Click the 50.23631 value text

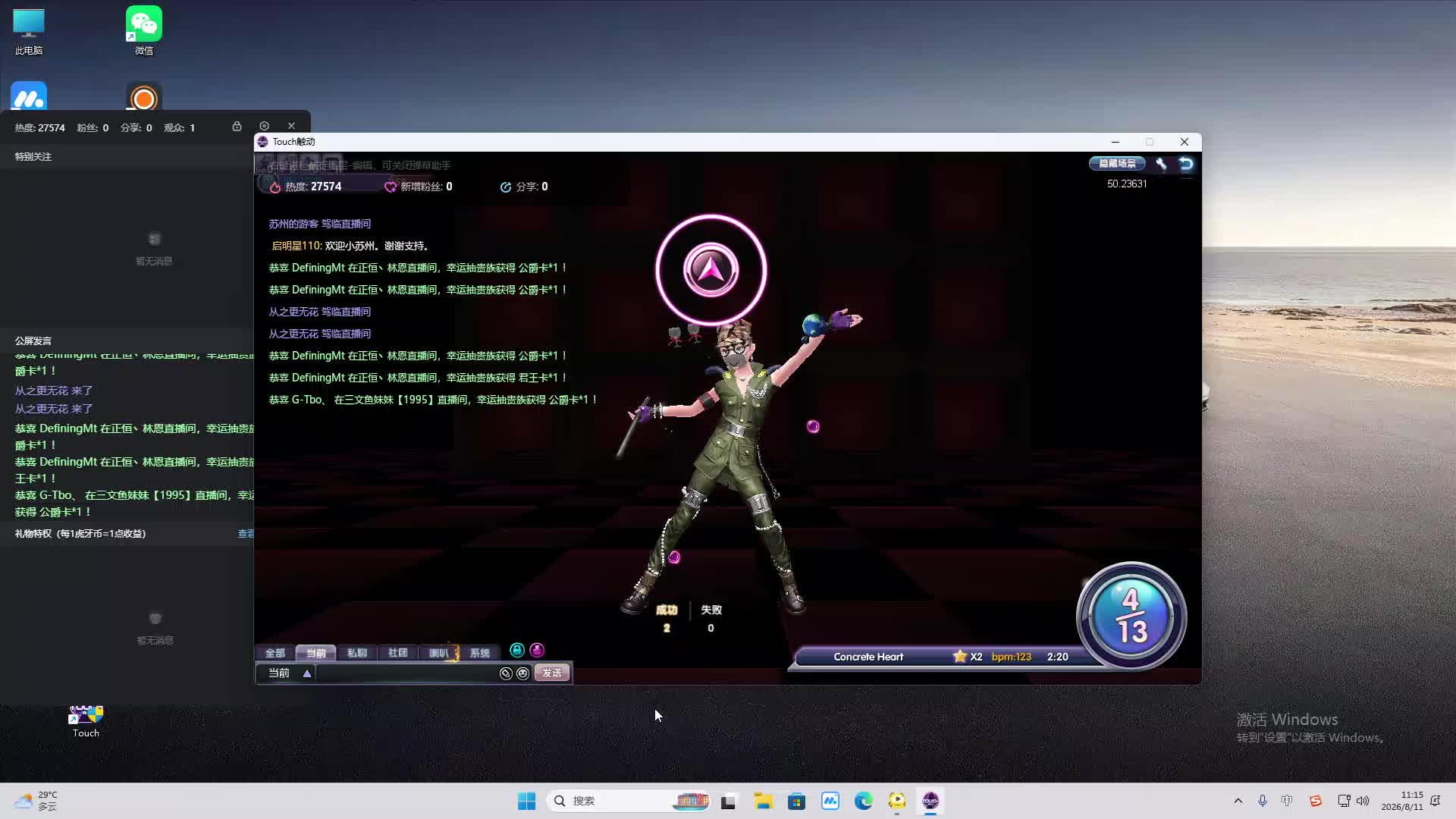pyautogui.click(x=1127, y=184)
